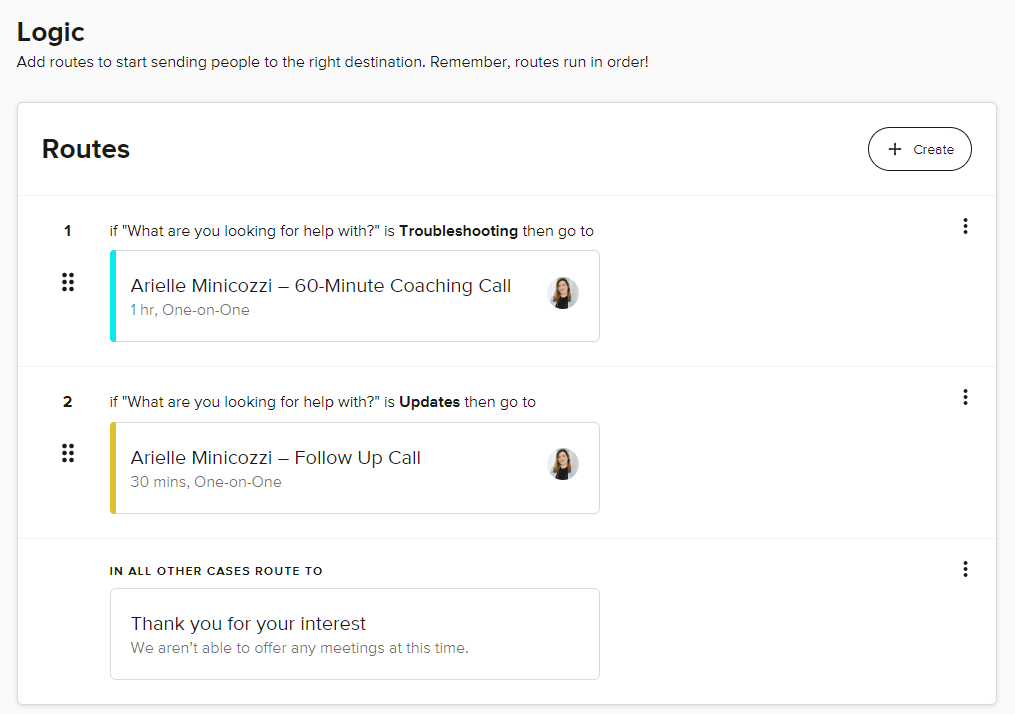The height and width of the screenshot is (714, 1015).
Task: Click the cyan color bar on the Coaching Call card
Action: 113,296
